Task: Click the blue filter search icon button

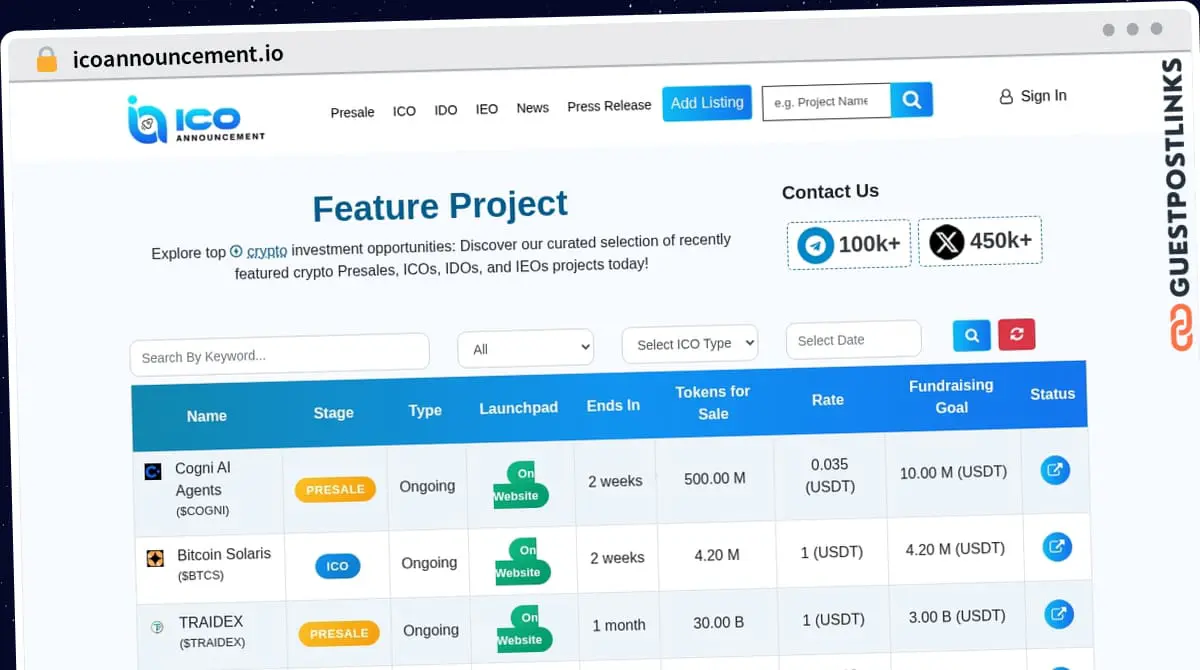Action: [x=971, y=335]
